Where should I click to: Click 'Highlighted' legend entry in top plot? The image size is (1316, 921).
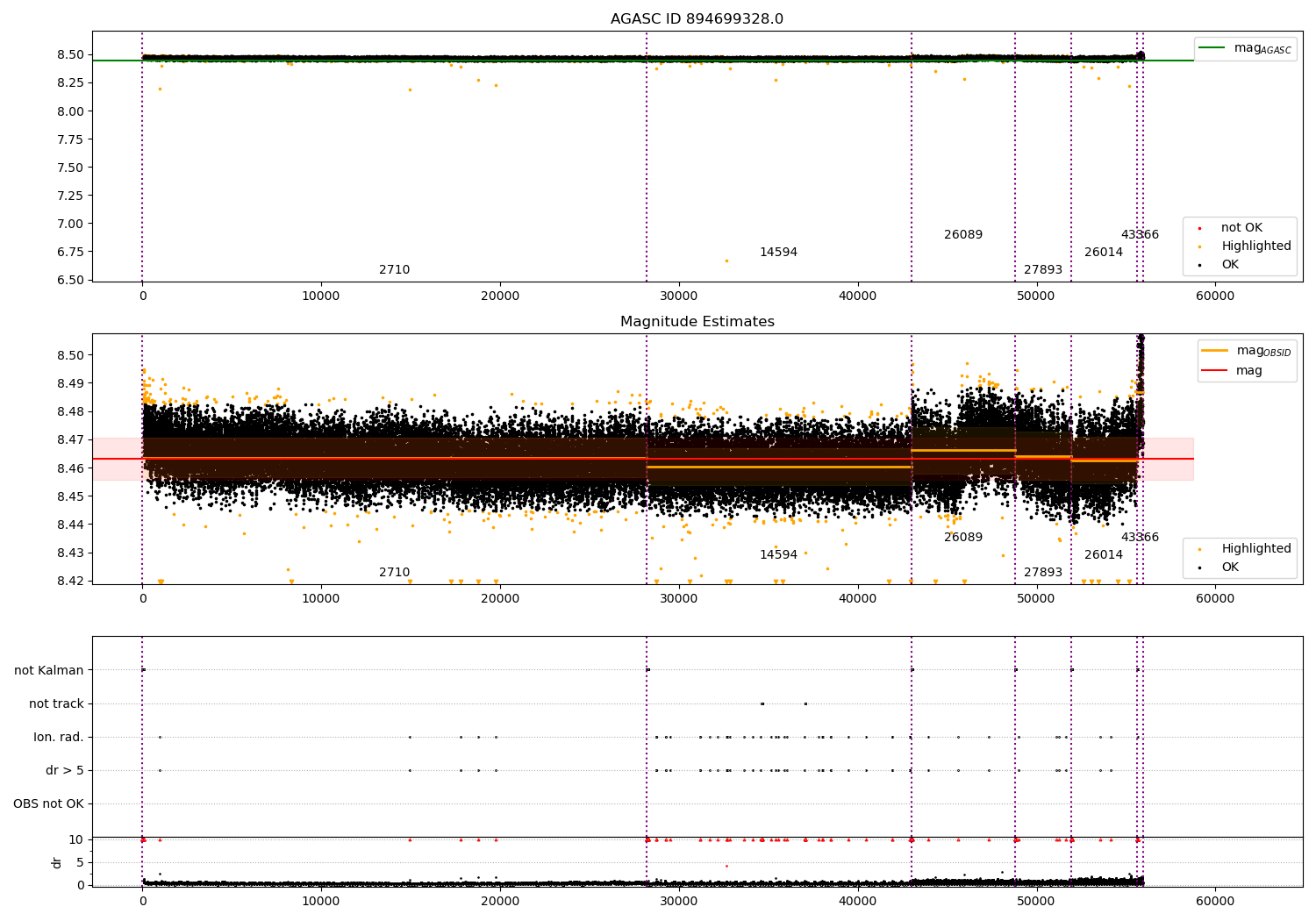click(x=1255, y=246)
